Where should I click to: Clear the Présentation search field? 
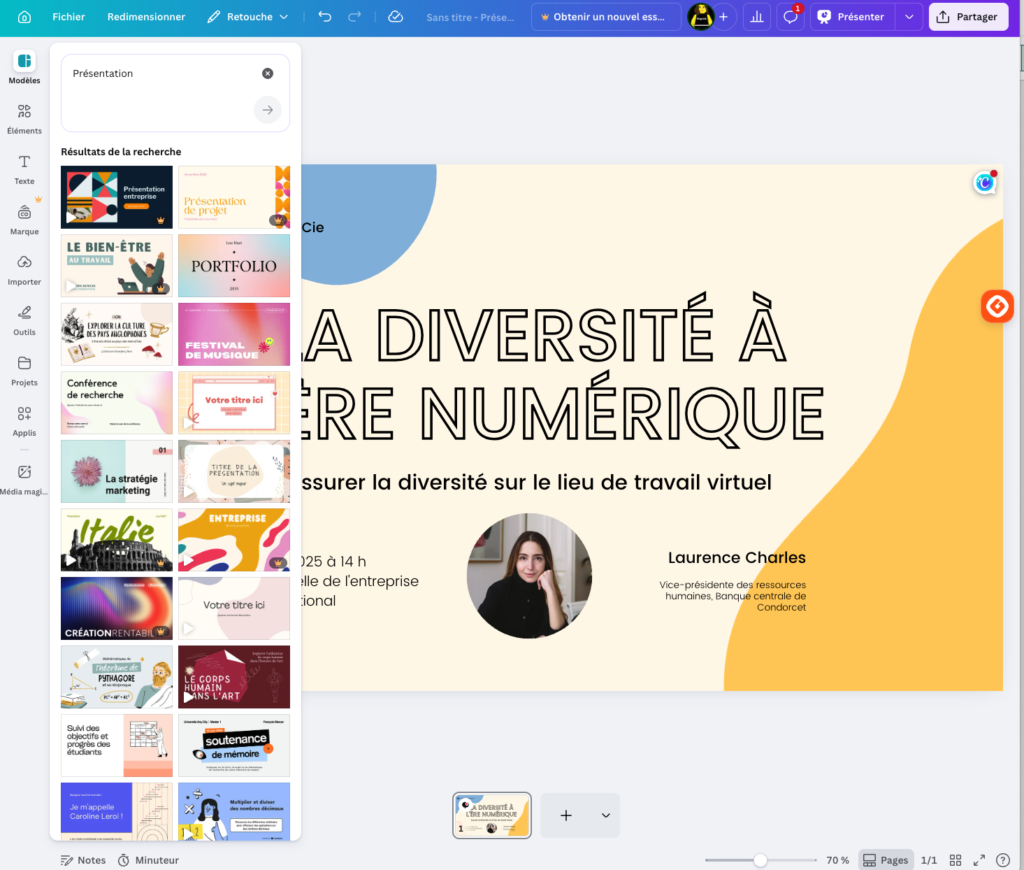click(268, 73)
